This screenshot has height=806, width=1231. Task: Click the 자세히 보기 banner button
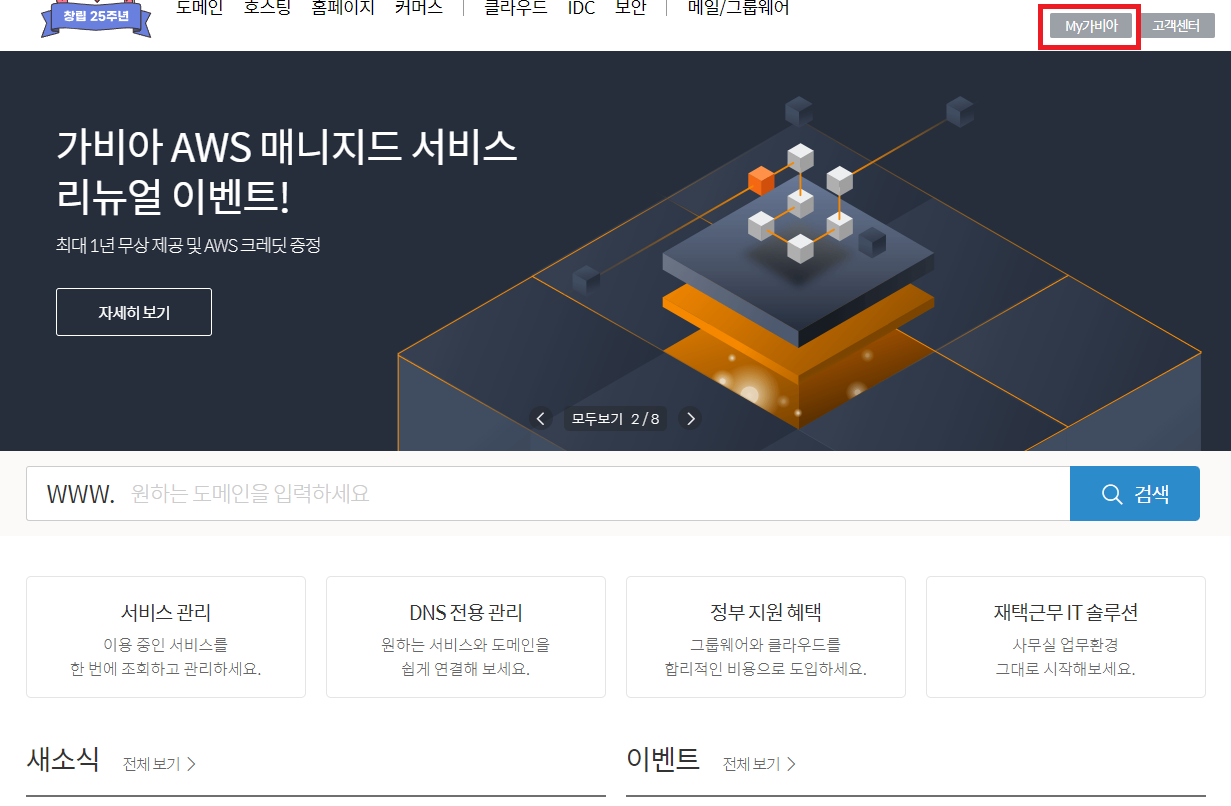coord(133,311)
